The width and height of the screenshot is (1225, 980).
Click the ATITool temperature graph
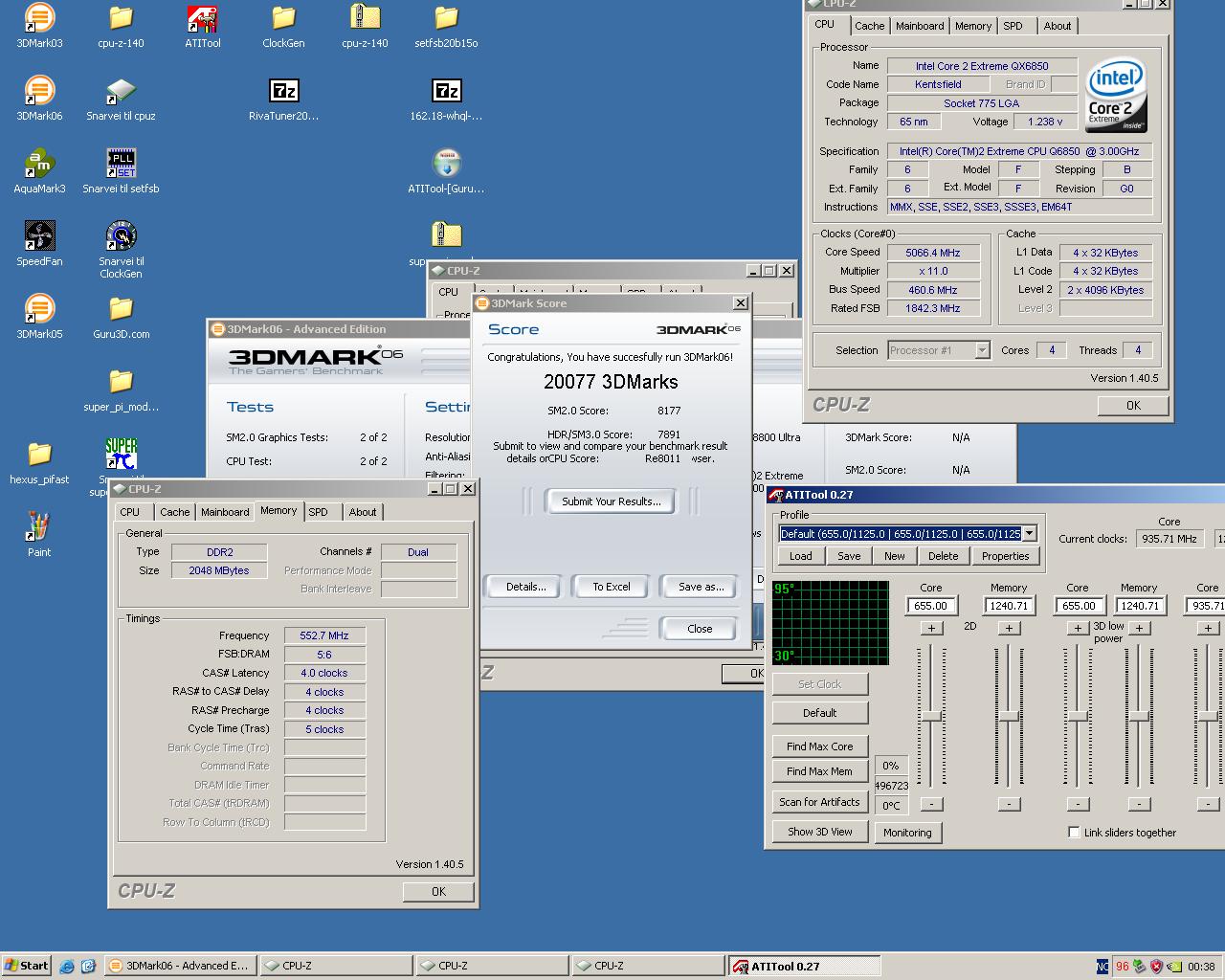click(x=831, y=622)
